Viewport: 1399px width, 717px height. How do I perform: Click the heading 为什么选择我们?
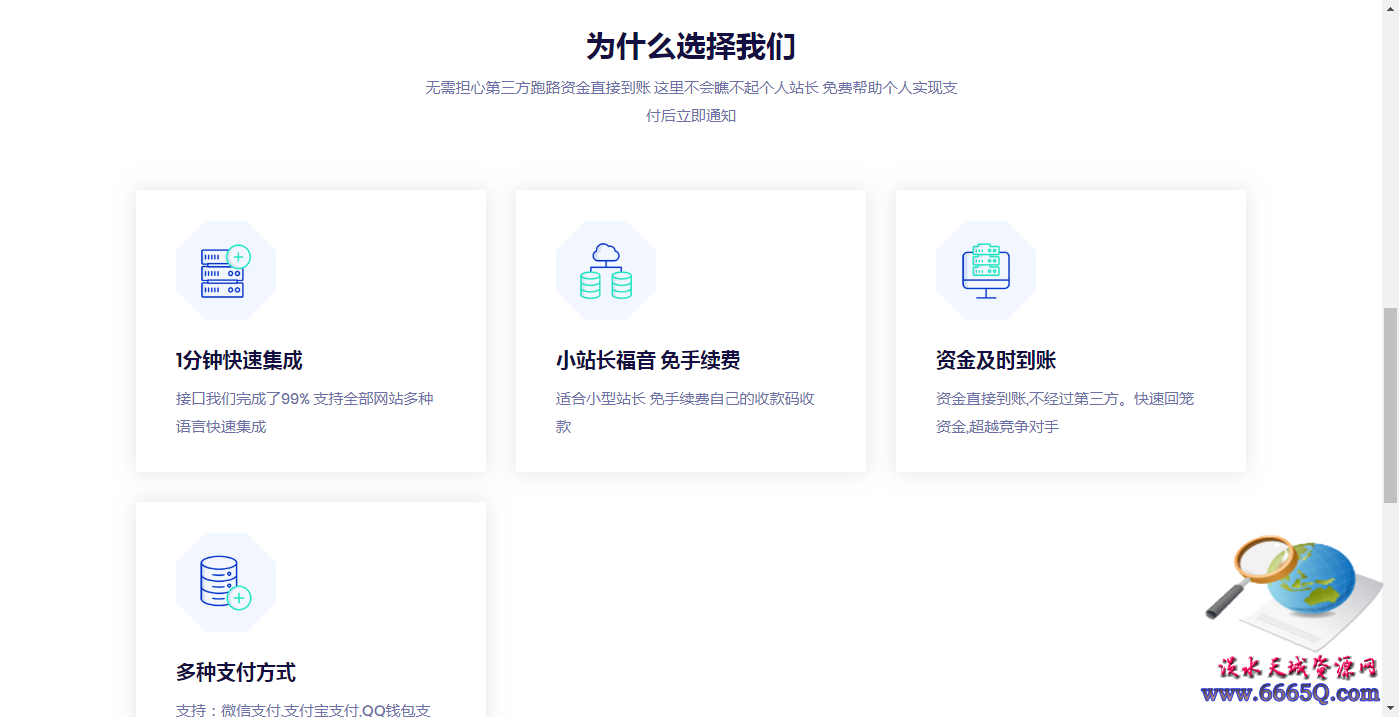coord(691,46)
